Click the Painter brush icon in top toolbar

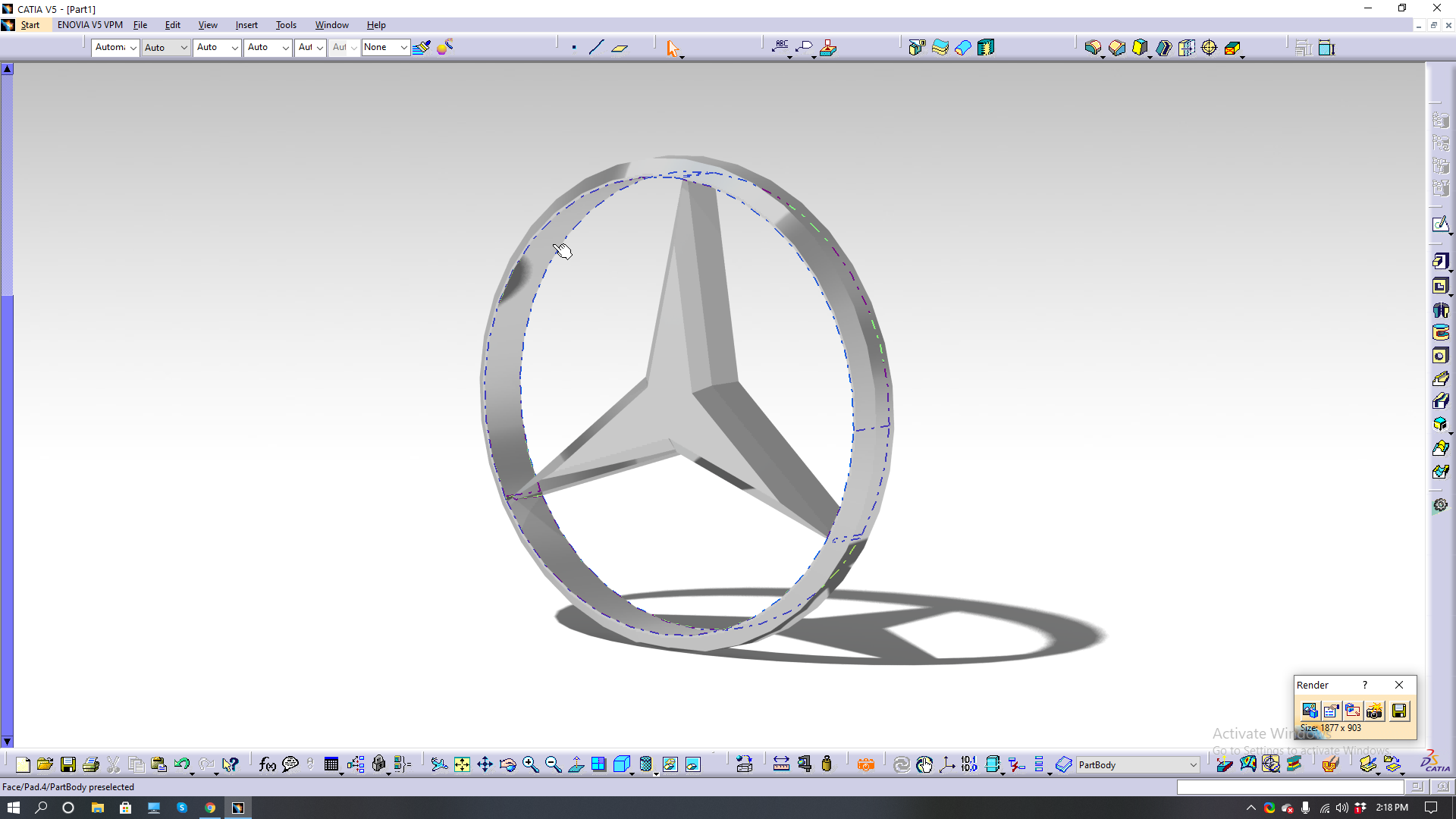422,47
